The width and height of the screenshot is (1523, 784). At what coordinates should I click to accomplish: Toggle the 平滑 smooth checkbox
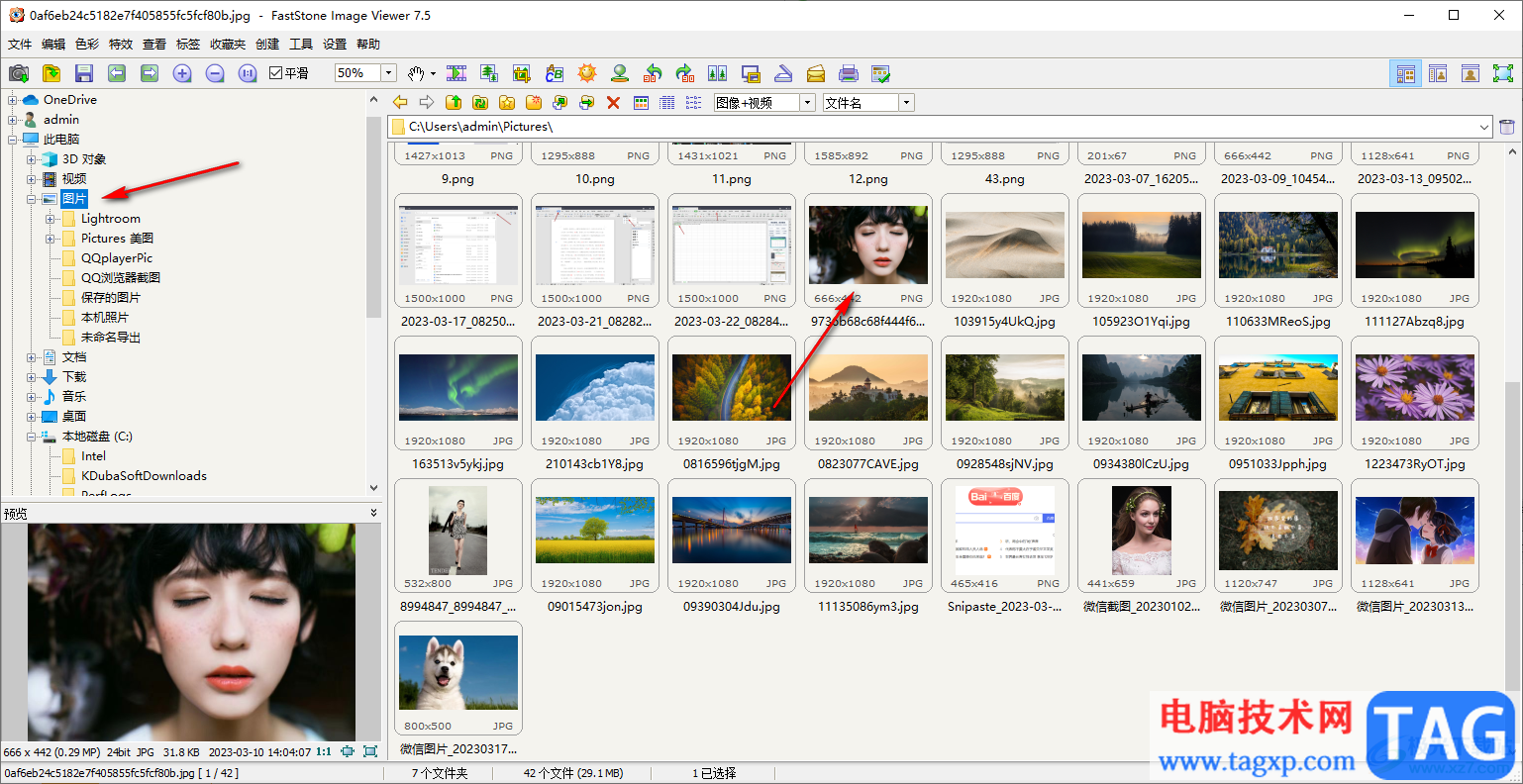[276, 73]
